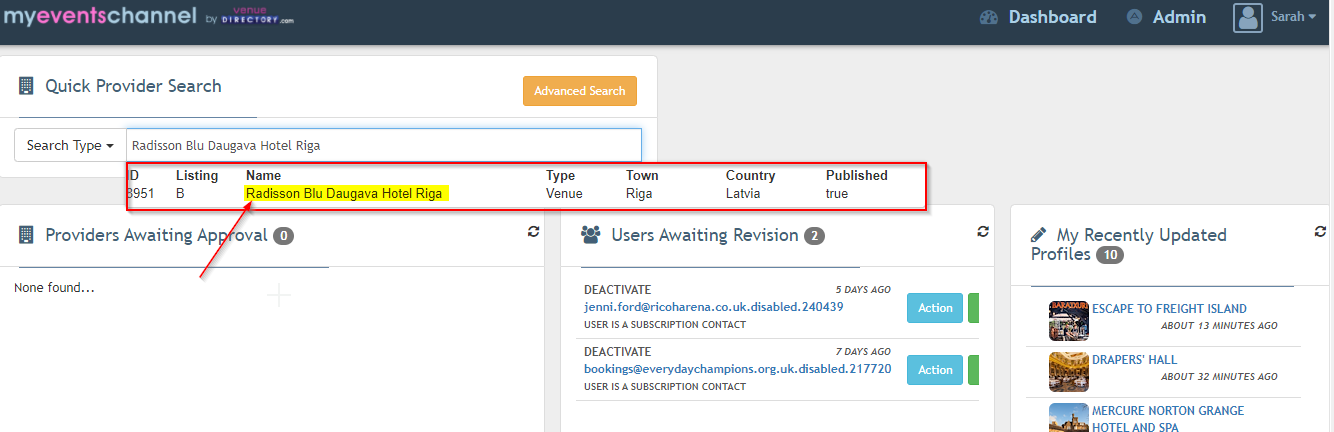This screenshot has height=432, width=1334.
Task: Focus the provider search input field
Action: click(x=384, y=145)
